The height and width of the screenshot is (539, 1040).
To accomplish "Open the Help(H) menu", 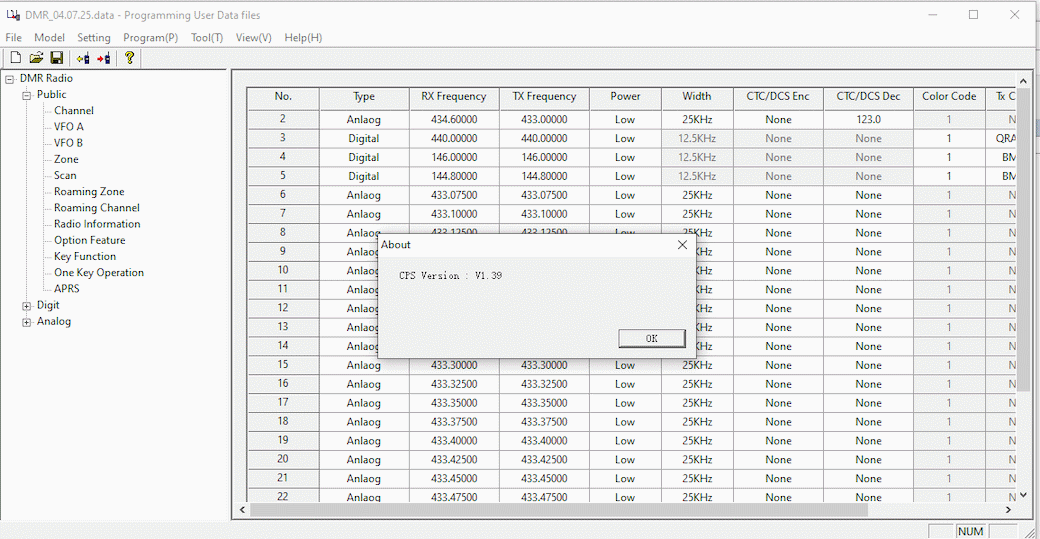I will tap(303, 38).
